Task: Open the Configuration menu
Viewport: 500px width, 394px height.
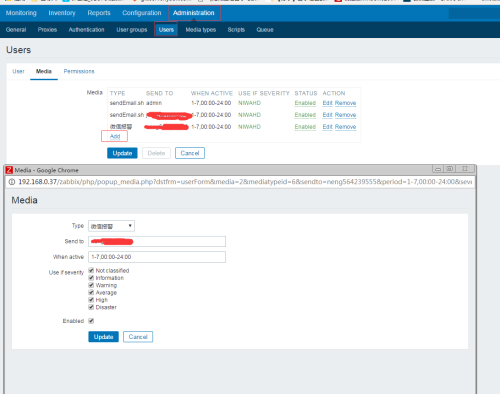Action: click(142, 13)
